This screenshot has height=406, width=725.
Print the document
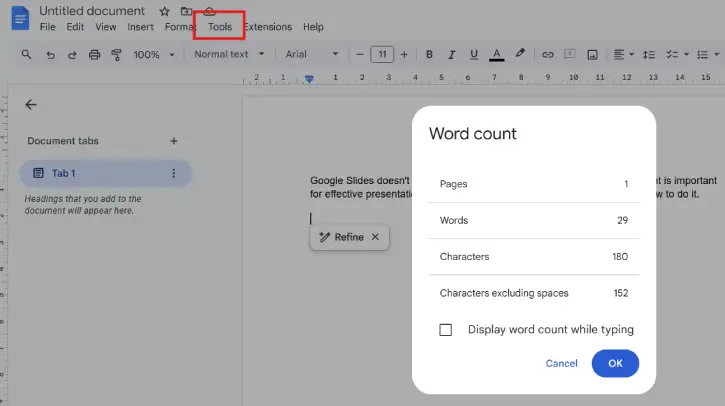pos(94,55)
